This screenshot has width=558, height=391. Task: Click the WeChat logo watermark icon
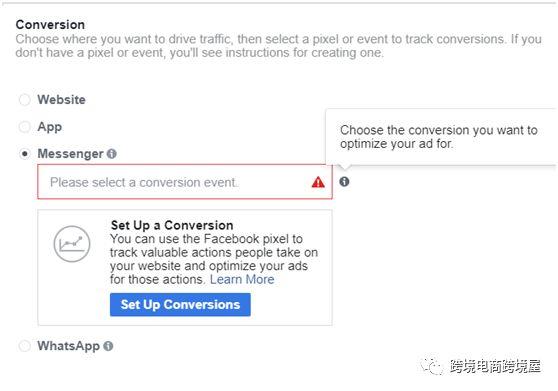(x=431, y=366)
